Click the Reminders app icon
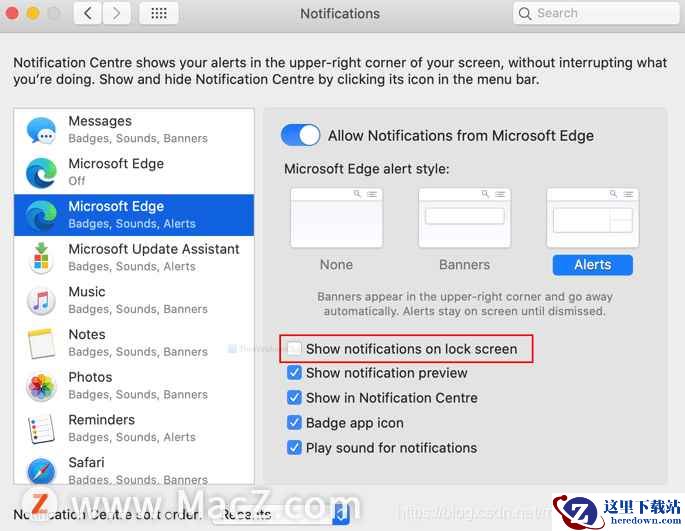 click(x=41, y=429)
